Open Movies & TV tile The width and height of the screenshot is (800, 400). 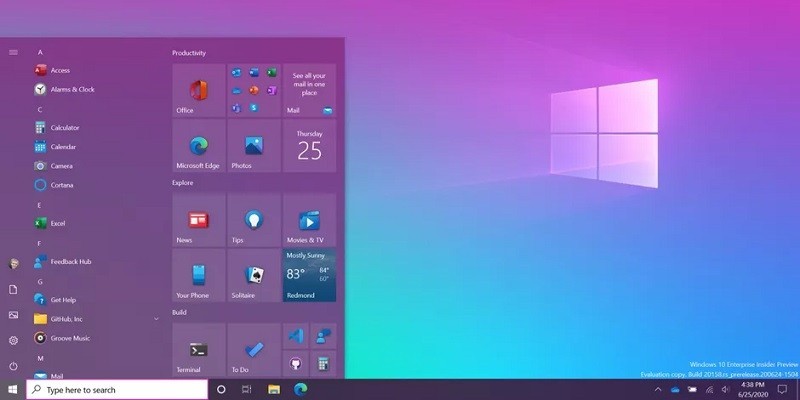coord(309,220)
